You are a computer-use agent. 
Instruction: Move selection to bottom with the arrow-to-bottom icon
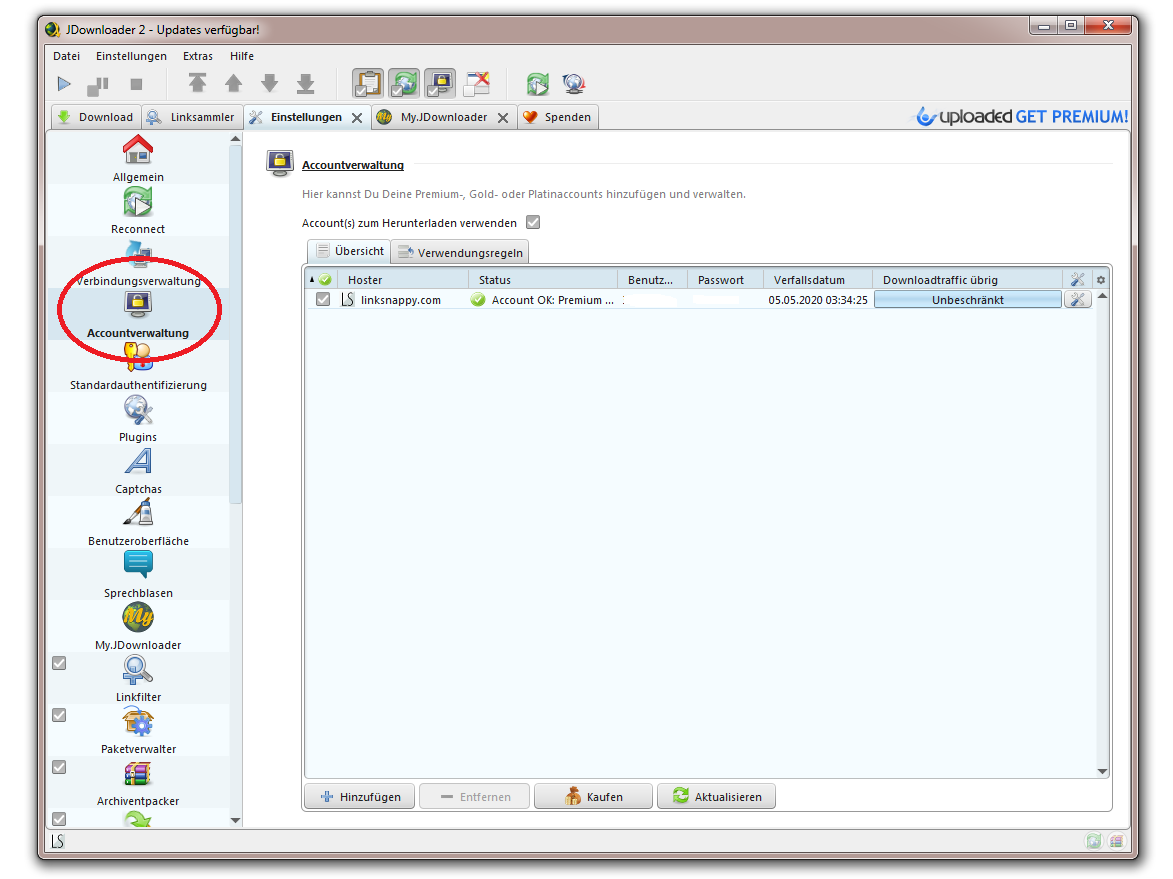305,83
